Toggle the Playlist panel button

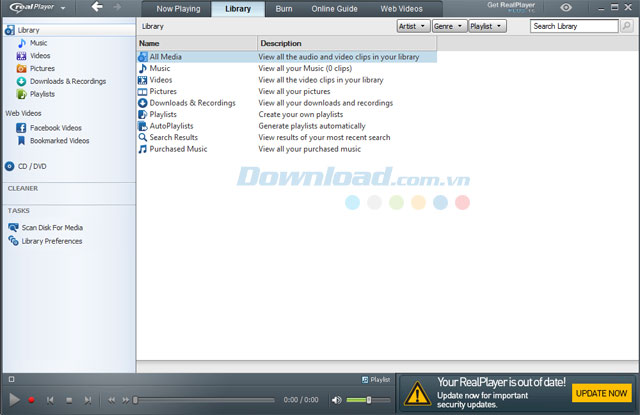[x=376, y=379]
